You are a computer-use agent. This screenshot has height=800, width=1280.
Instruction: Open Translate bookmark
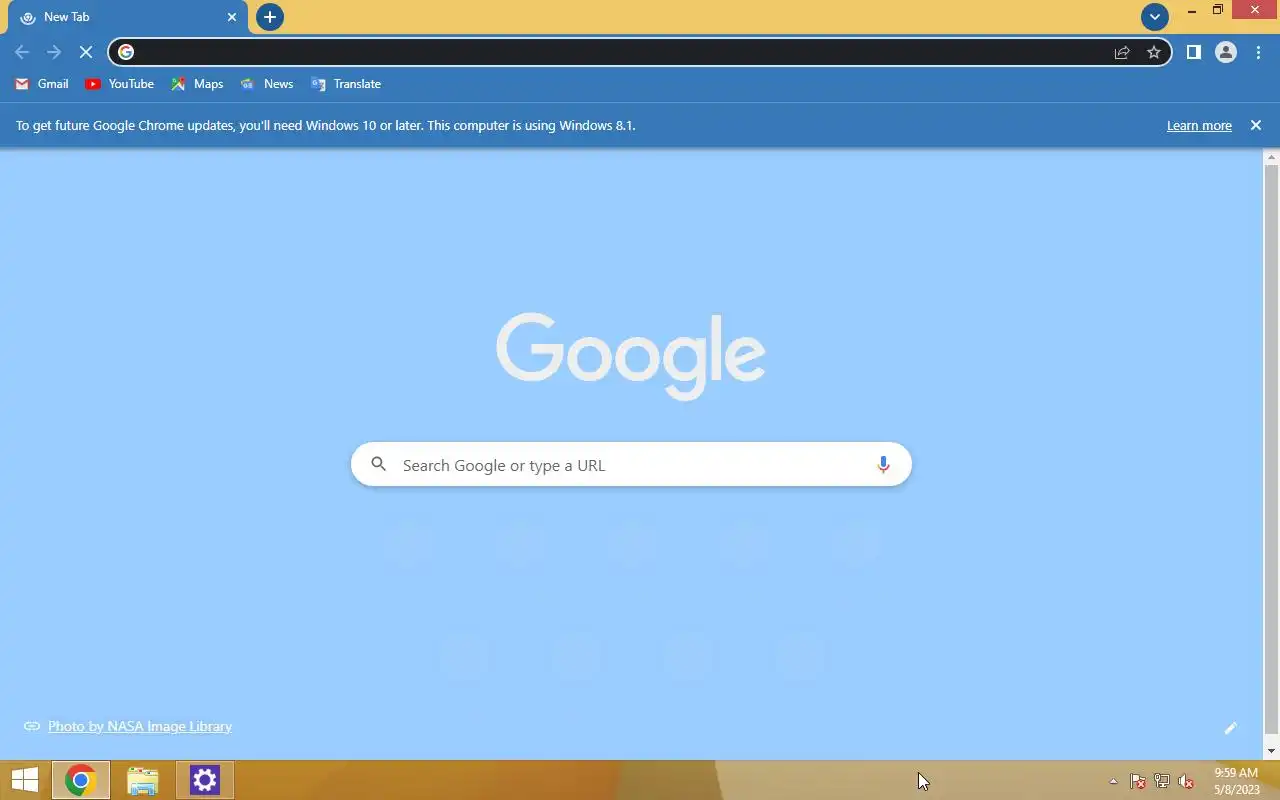tap(346, 84)
